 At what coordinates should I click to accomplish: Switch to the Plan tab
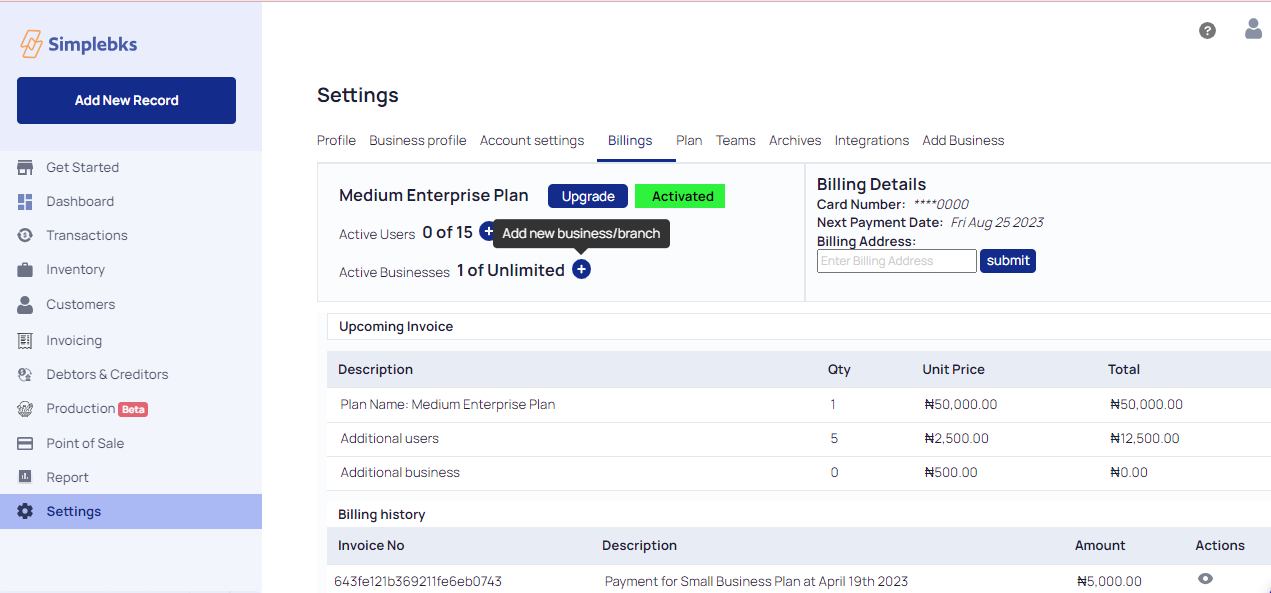689,140
